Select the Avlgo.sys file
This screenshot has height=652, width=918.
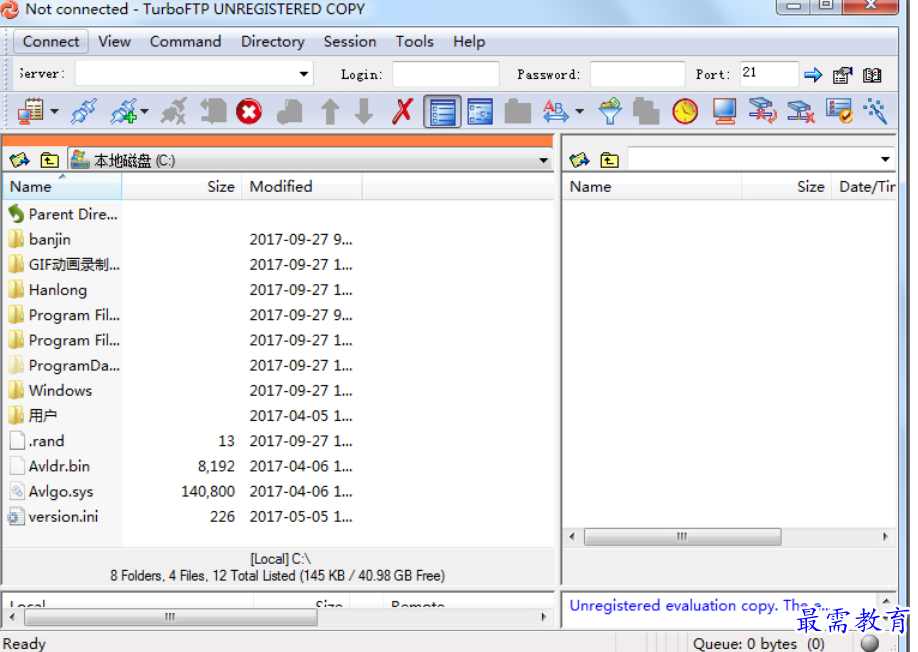point(51,492)
